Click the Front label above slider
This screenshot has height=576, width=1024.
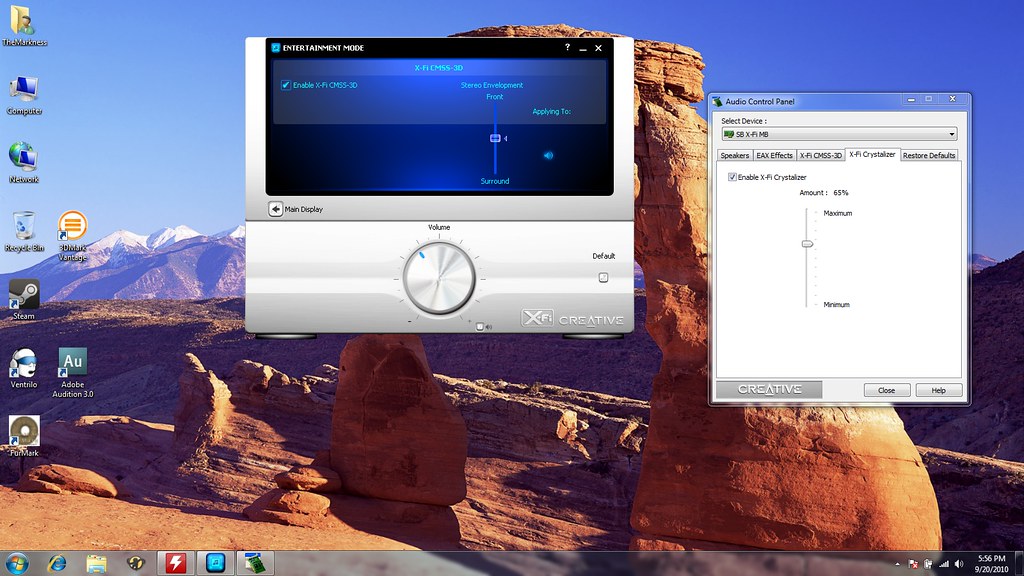coord(494,97)
